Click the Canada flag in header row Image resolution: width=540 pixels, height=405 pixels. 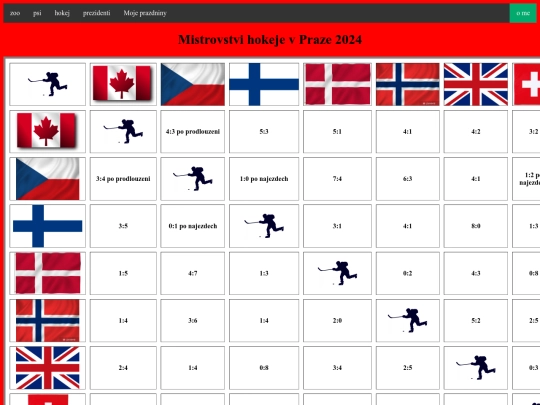click(123, 84)
